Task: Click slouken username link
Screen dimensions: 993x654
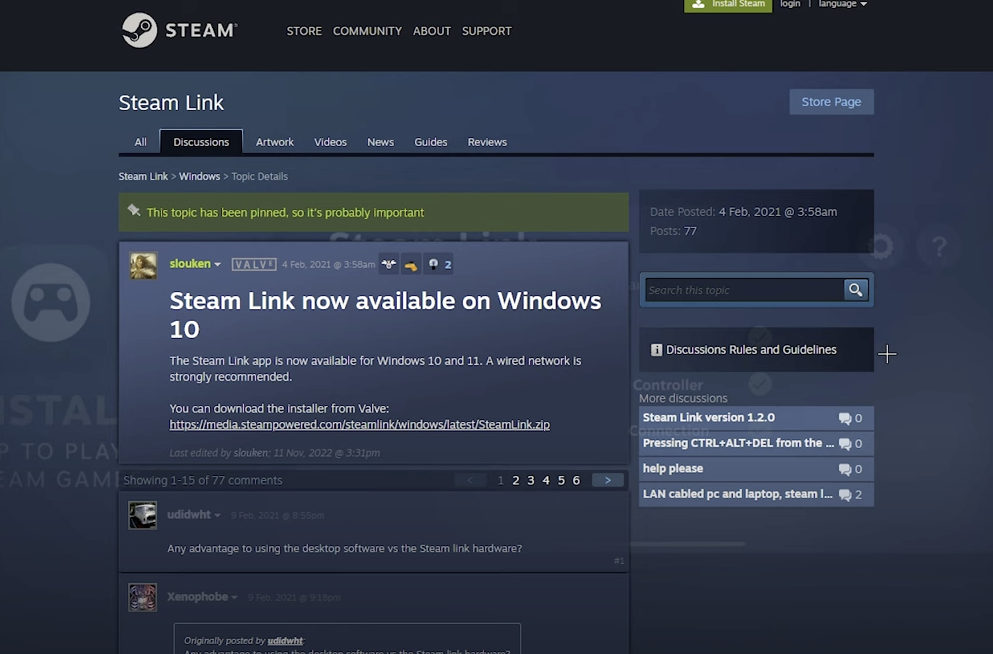Action: click(x=190, y=264)
